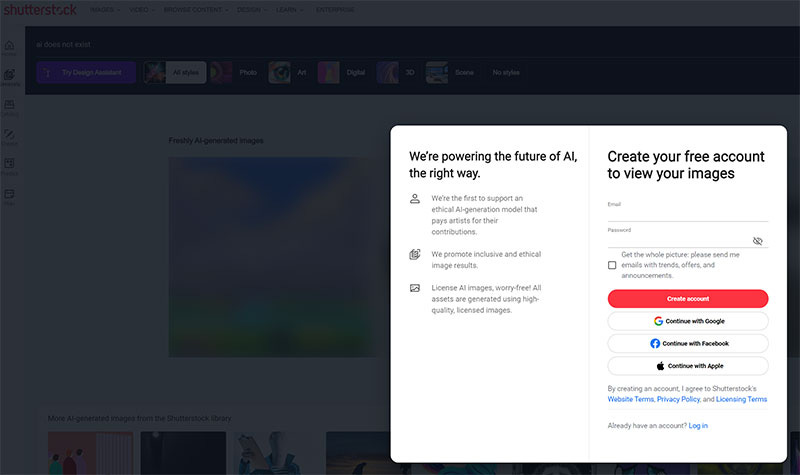Click the image-stack icon beside inclusive results text
The height and width of the screenshot is (475, 800).
pyautogui.click(x=415, y=254)
